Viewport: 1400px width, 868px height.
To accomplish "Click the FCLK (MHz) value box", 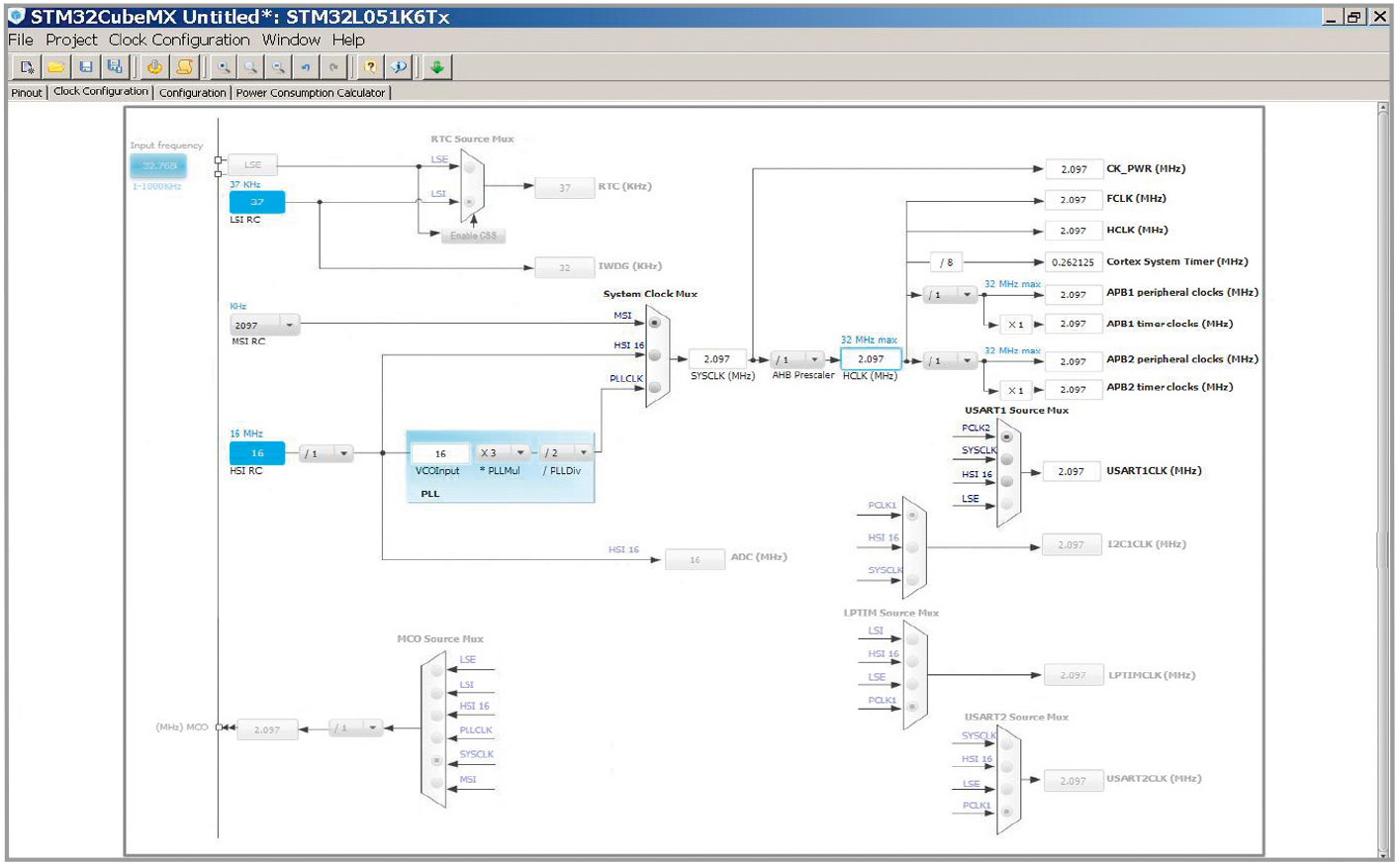I will [x=1074, y=200].
